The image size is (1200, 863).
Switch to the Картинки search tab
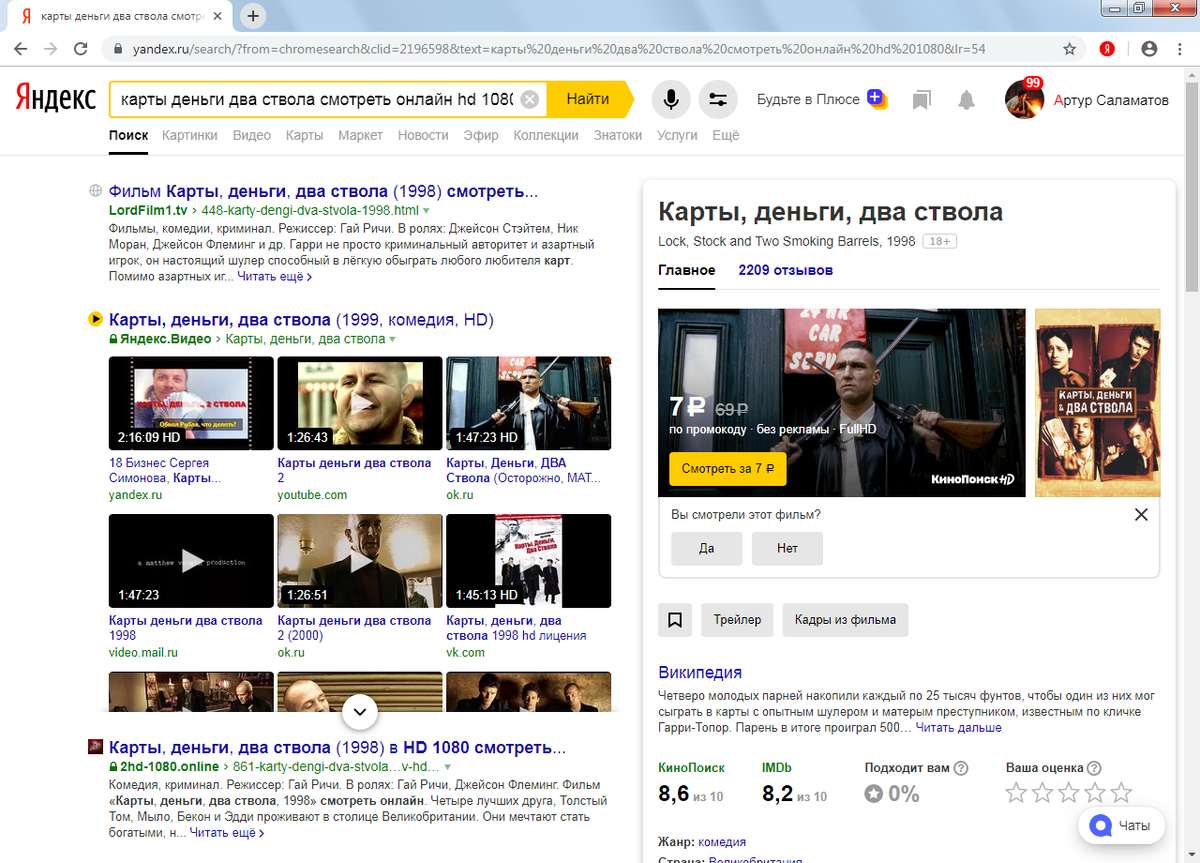coord(189,135)
